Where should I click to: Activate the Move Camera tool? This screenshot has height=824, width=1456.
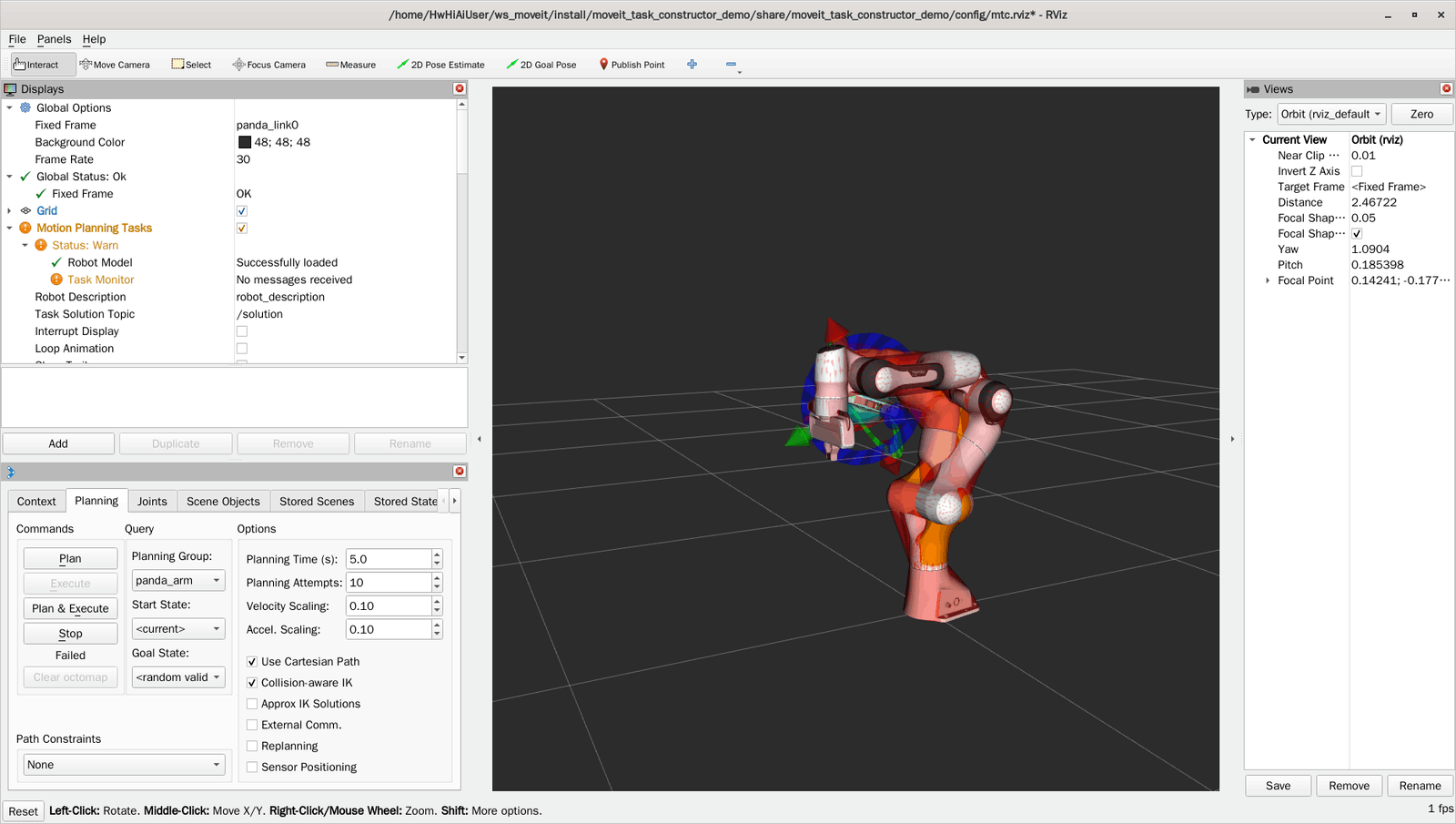(x=115, y=65)
